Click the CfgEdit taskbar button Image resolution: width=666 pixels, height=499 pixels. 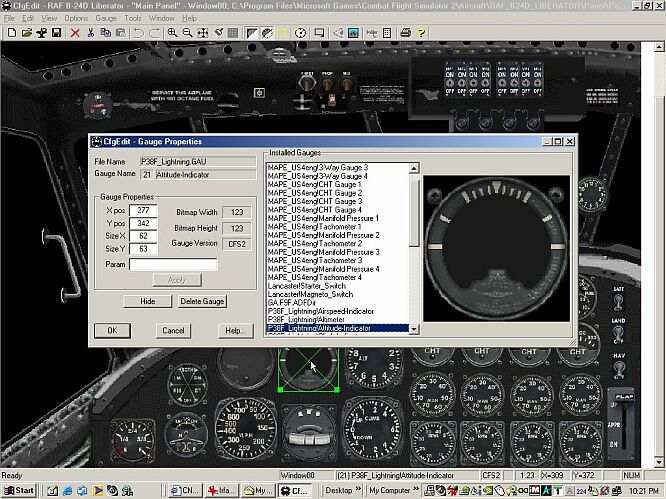click(x=296, y=491)
